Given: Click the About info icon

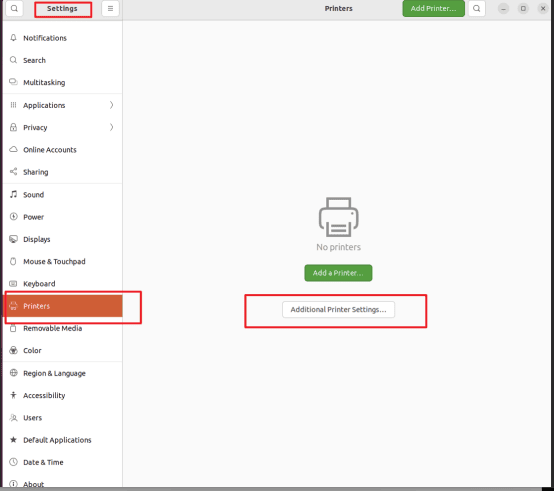Looking at the screenshot, I should pyautogui.click(x=13, y=484).
